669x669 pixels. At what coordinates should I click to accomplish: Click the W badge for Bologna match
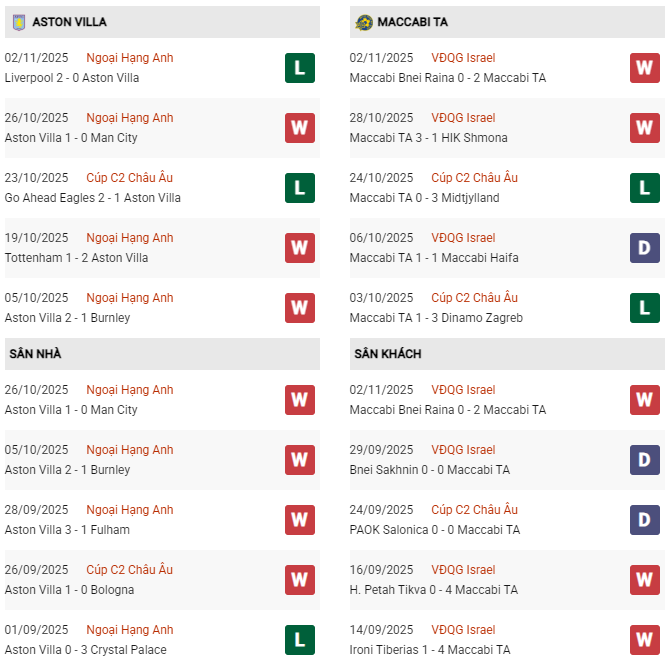[299, 580]
